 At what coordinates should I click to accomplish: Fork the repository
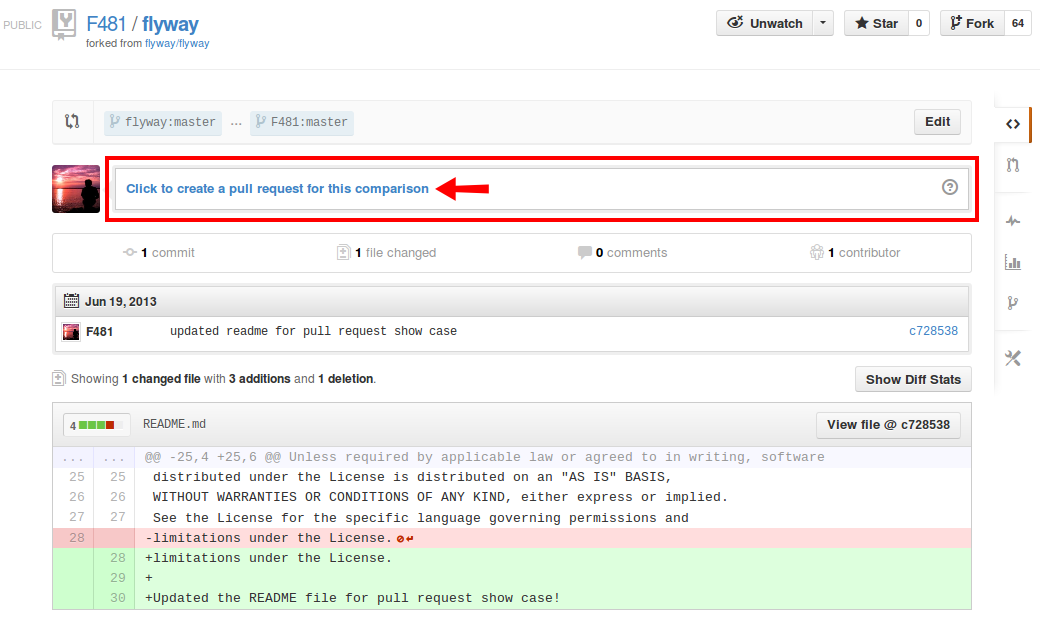point(972,23)
